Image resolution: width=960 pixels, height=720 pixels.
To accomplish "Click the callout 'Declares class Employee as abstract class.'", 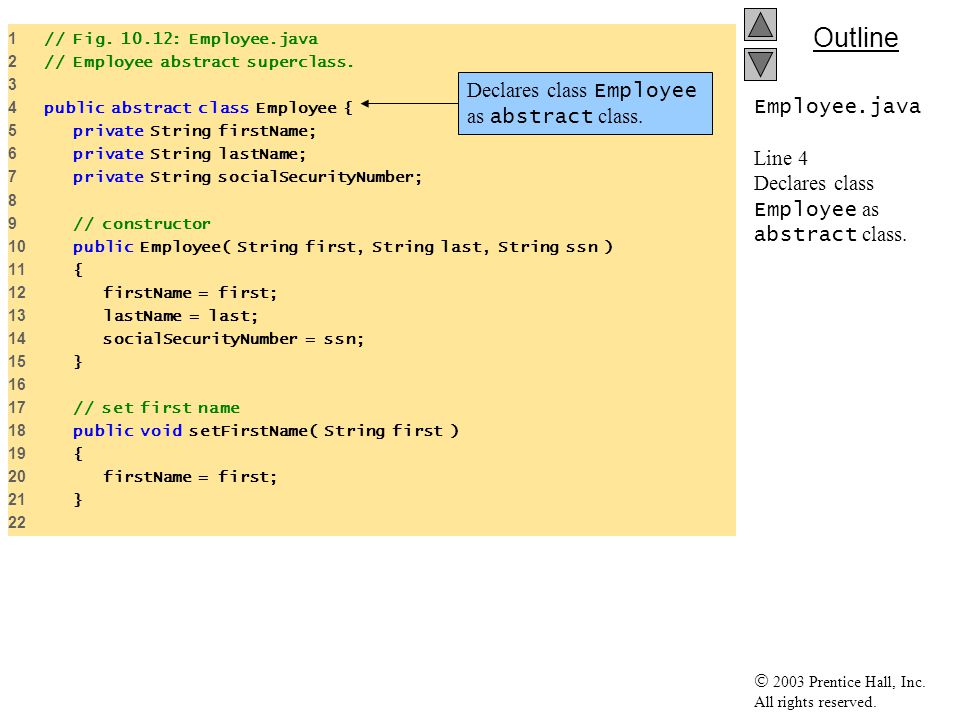I will click(x=585, y=103).
